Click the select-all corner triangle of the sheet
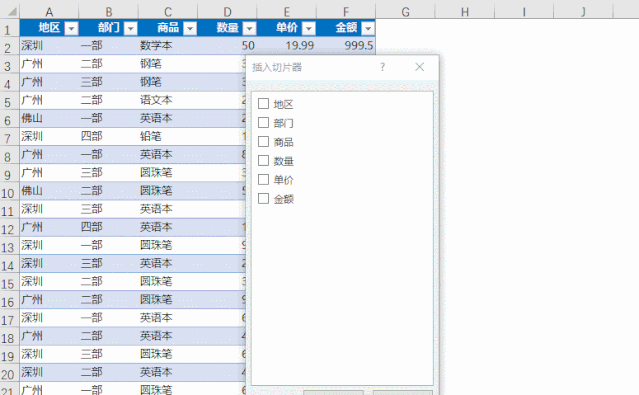 (12, 12)
